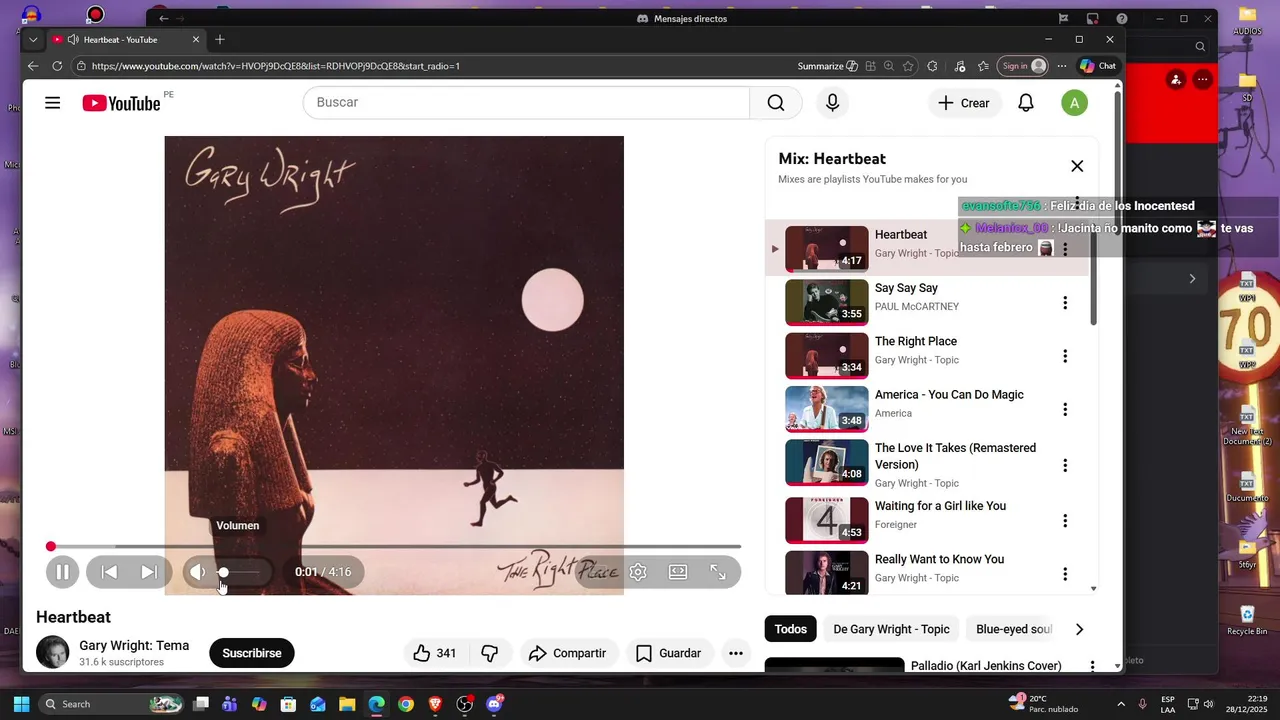Viewport: 1280px width, 720px height.
Task: Select Waiting for a Girl like You title
Action: 940,506
